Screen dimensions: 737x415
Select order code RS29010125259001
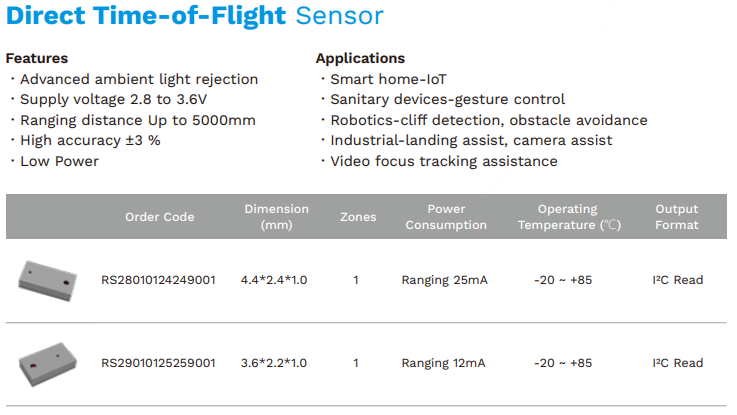(158, 363)
